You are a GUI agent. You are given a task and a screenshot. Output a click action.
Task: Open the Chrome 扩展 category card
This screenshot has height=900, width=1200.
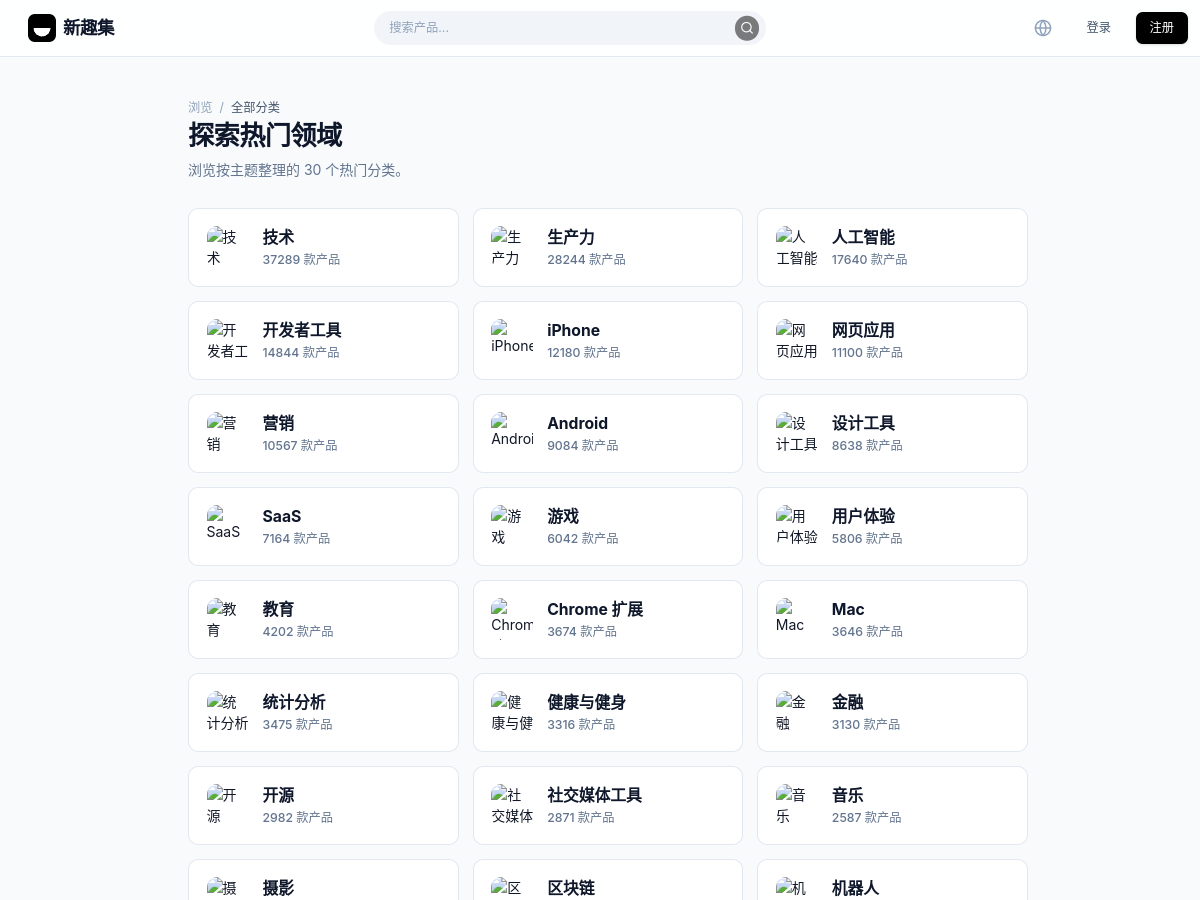[608, 619]
